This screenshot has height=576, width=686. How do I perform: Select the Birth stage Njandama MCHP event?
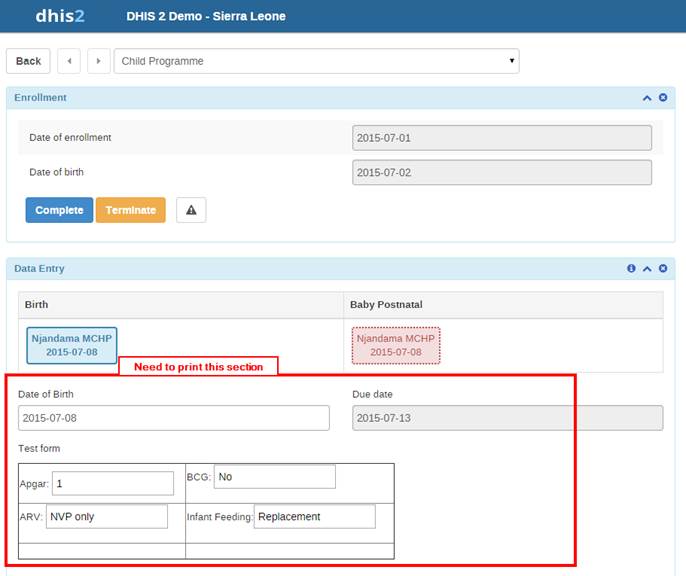[71, 345]
